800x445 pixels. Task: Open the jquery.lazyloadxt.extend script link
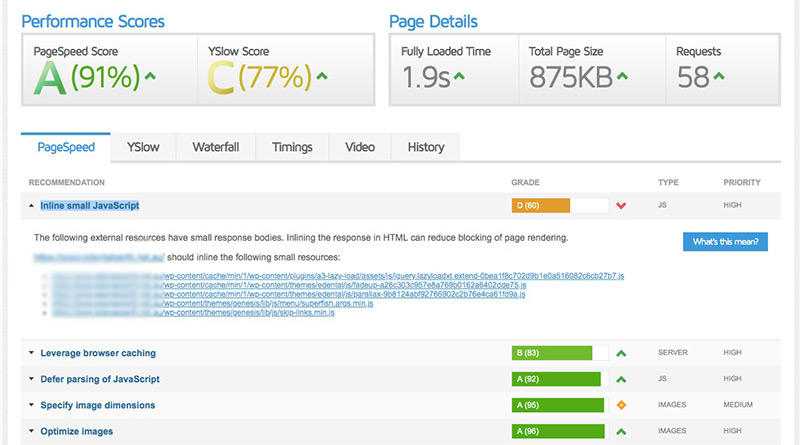pyautogui.click(x=338, y=276)
